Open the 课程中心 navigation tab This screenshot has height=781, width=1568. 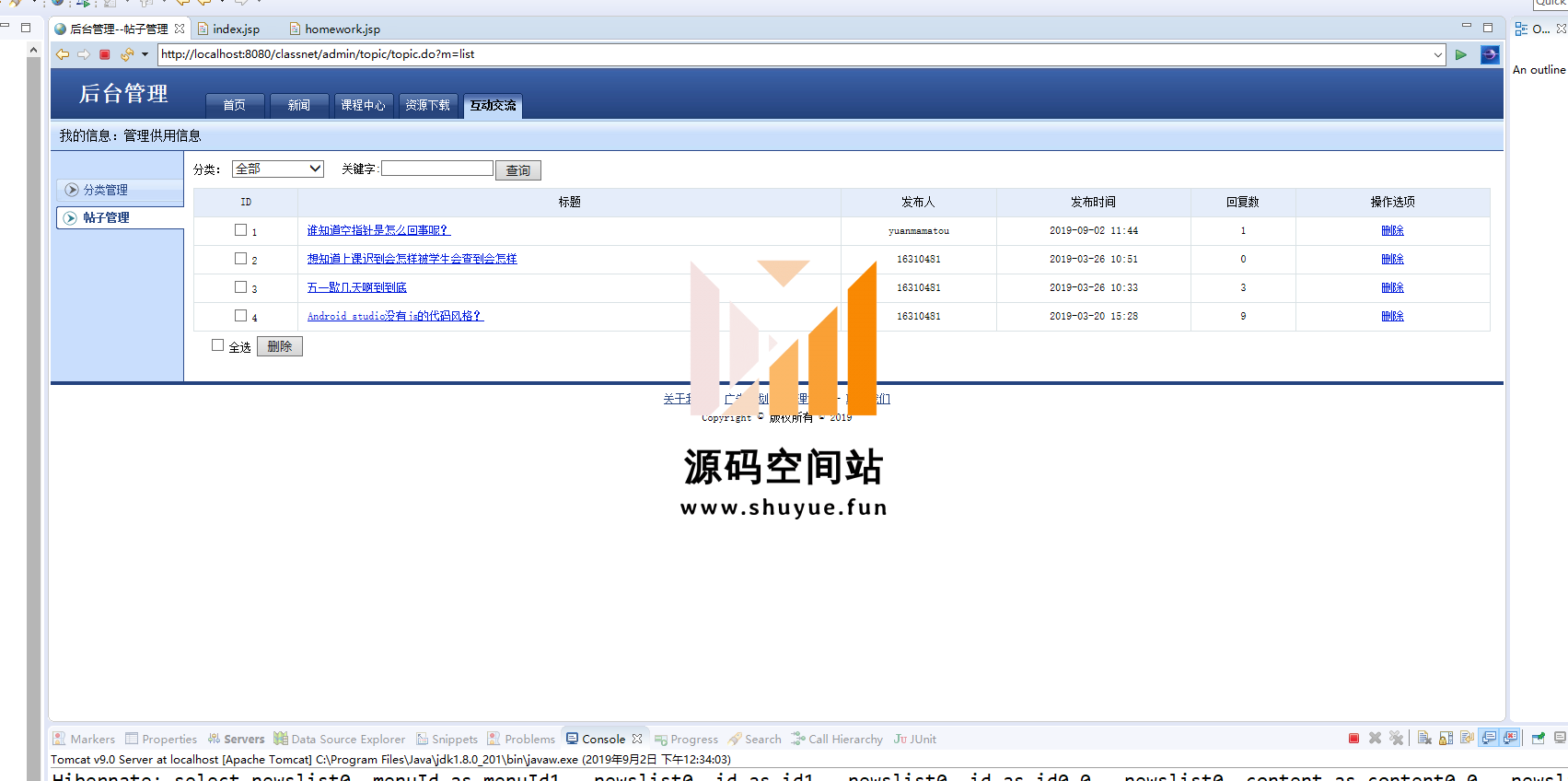click(x=363, y=105)
